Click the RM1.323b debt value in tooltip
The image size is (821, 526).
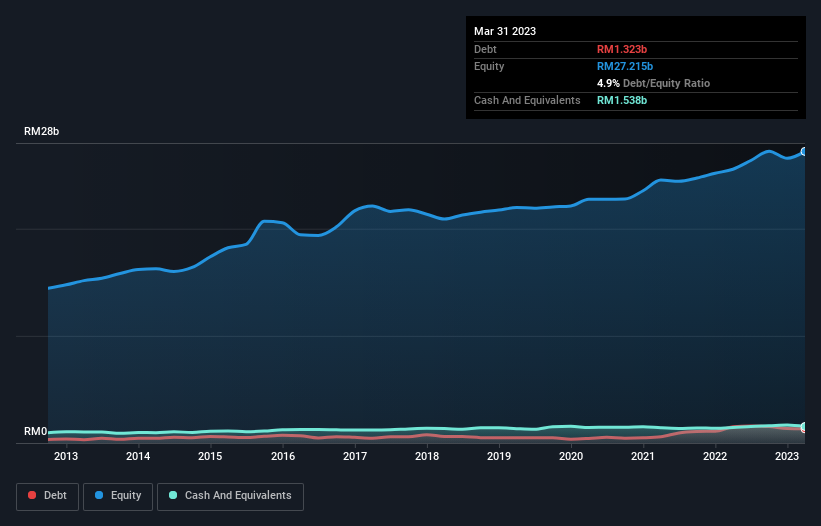pyautogui.click(x=624, y=49)
